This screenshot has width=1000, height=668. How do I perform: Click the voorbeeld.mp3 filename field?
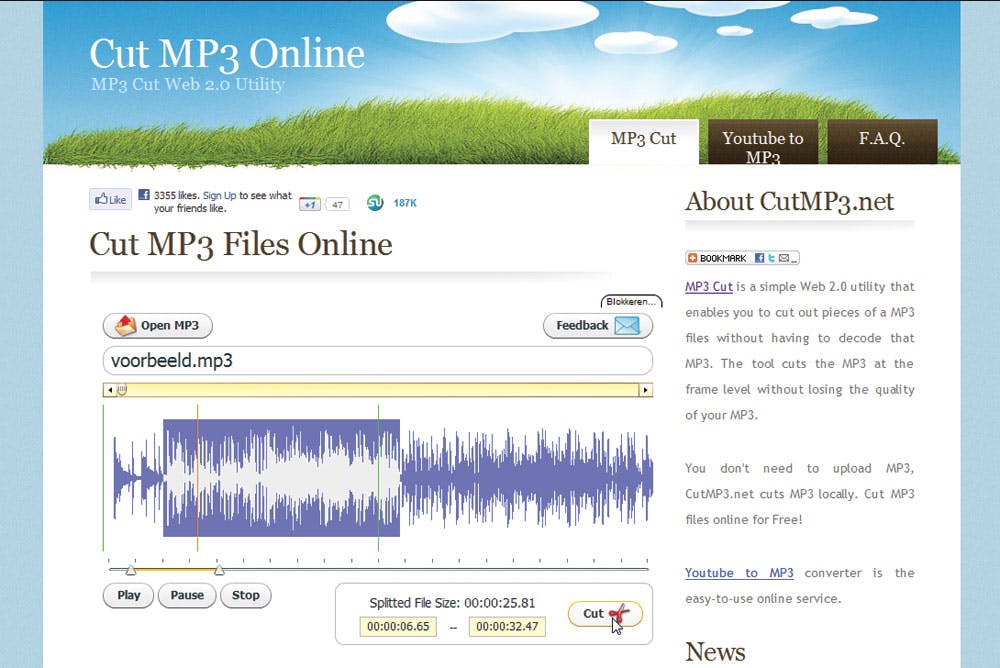(378, 360)
